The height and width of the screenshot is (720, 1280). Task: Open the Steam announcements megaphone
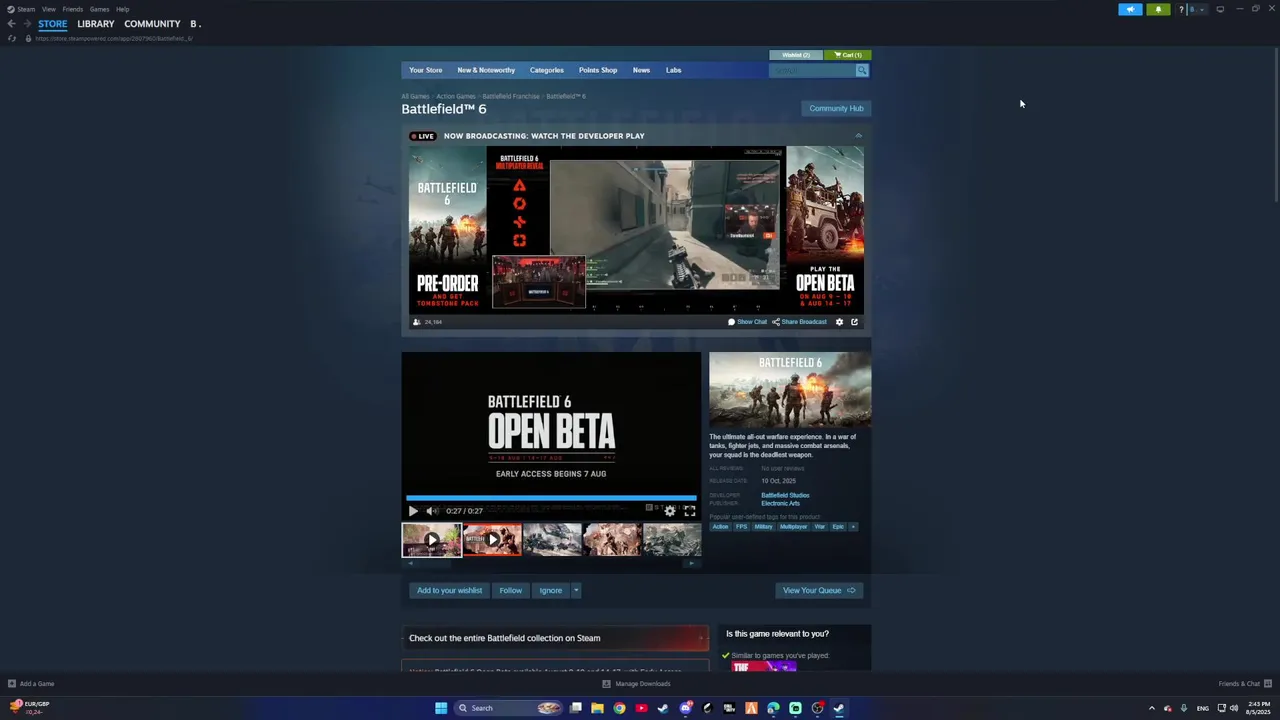coord(1130,9)
